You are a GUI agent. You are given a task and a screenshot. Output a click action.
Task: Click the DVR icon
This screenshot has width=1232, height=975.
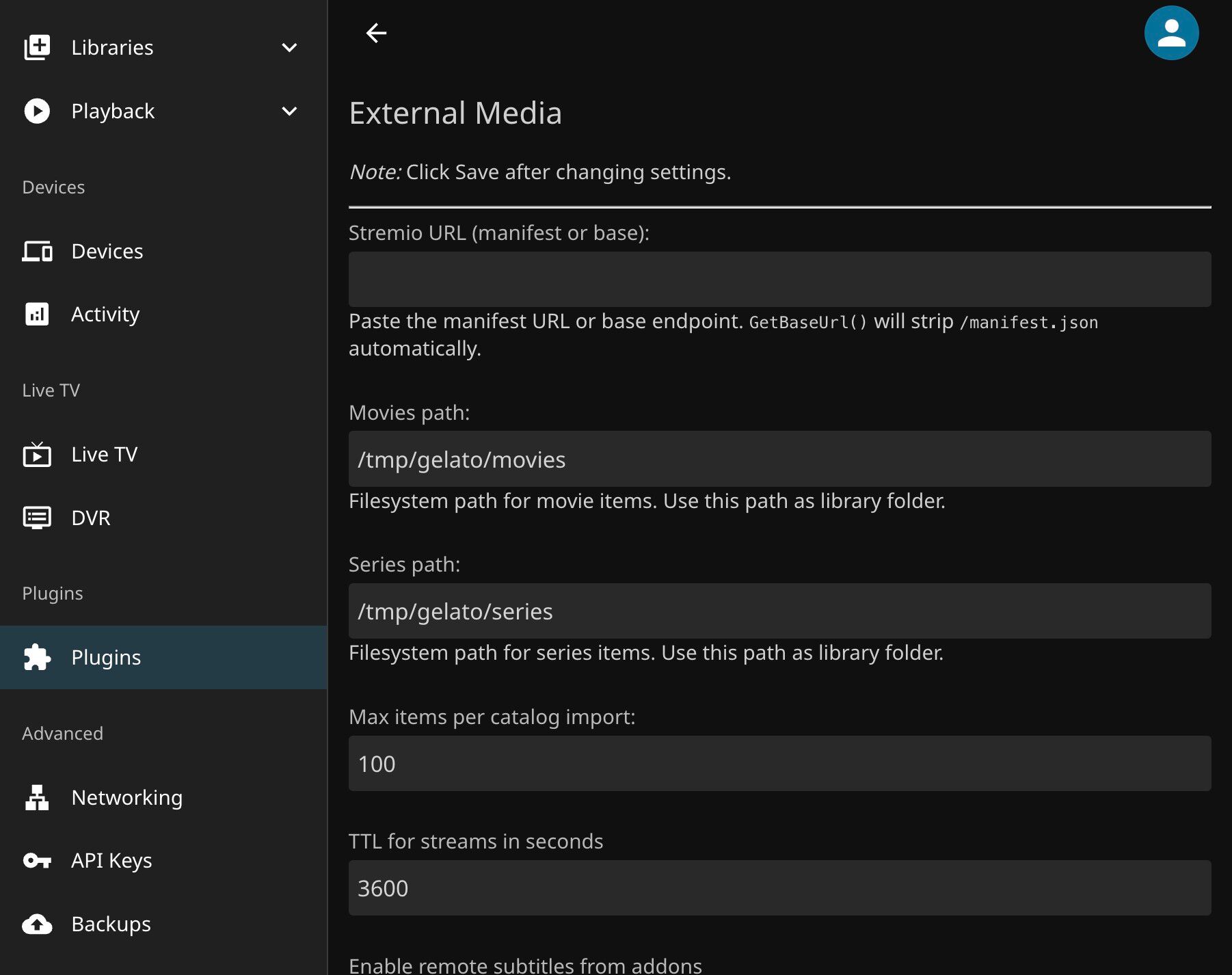pyautogui.click(x=37, y=518)
